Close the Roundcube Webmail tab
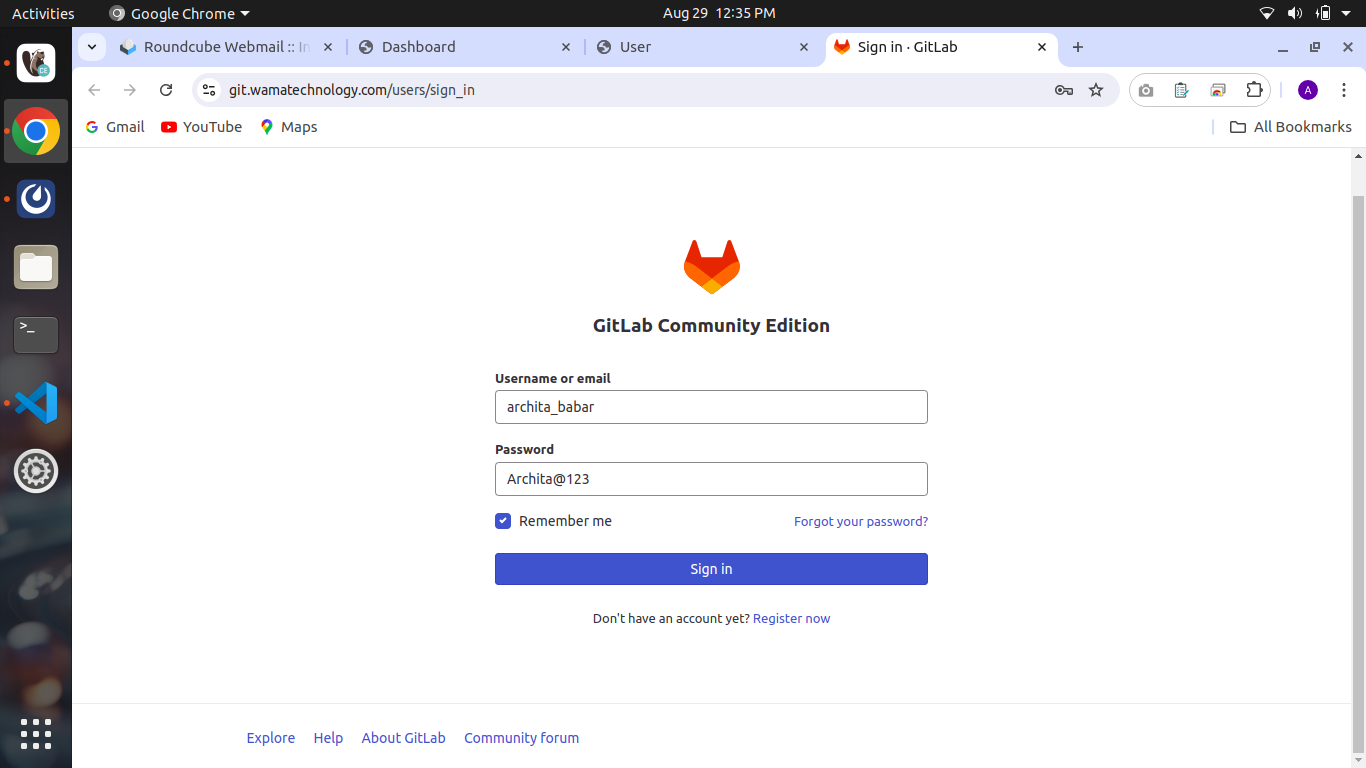 [328, 47]
